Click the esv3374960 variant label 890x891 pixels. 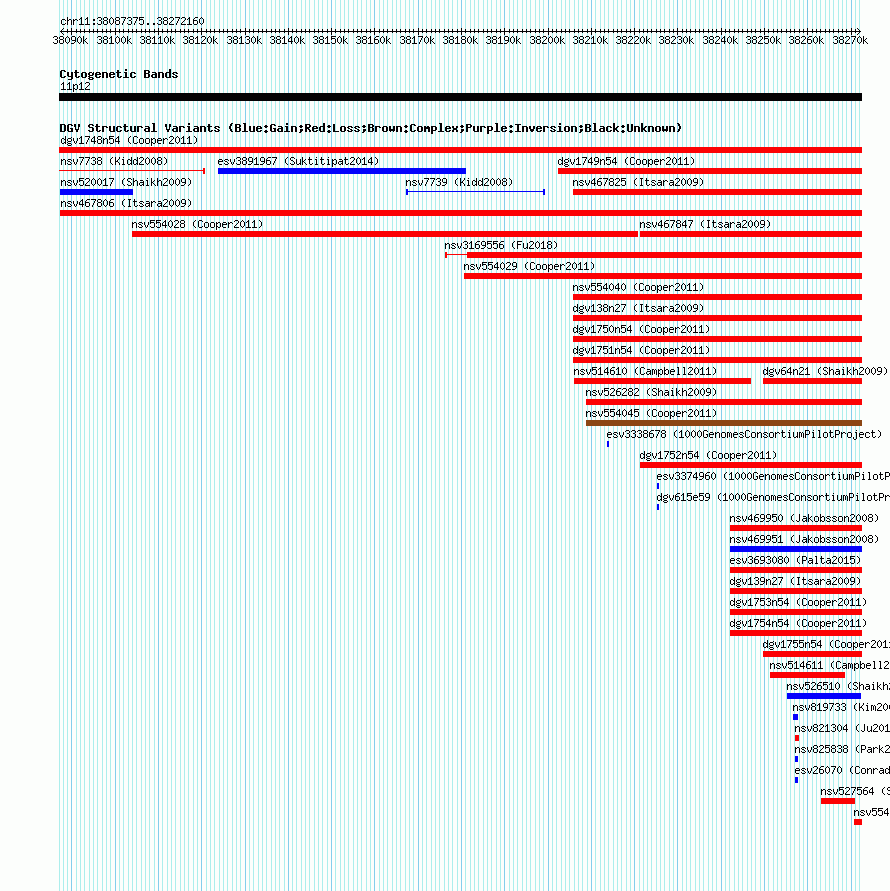click(773, 477)
